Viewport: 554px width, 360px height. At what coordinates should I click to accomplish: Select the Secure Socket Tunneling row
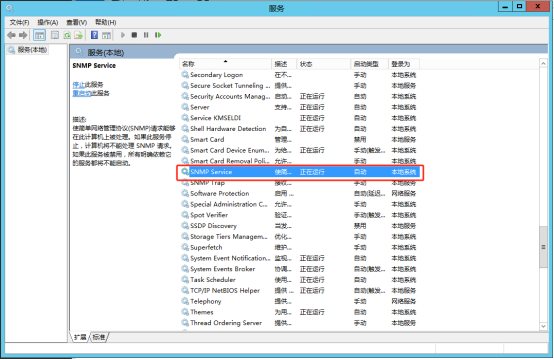(x=299, y=85)
